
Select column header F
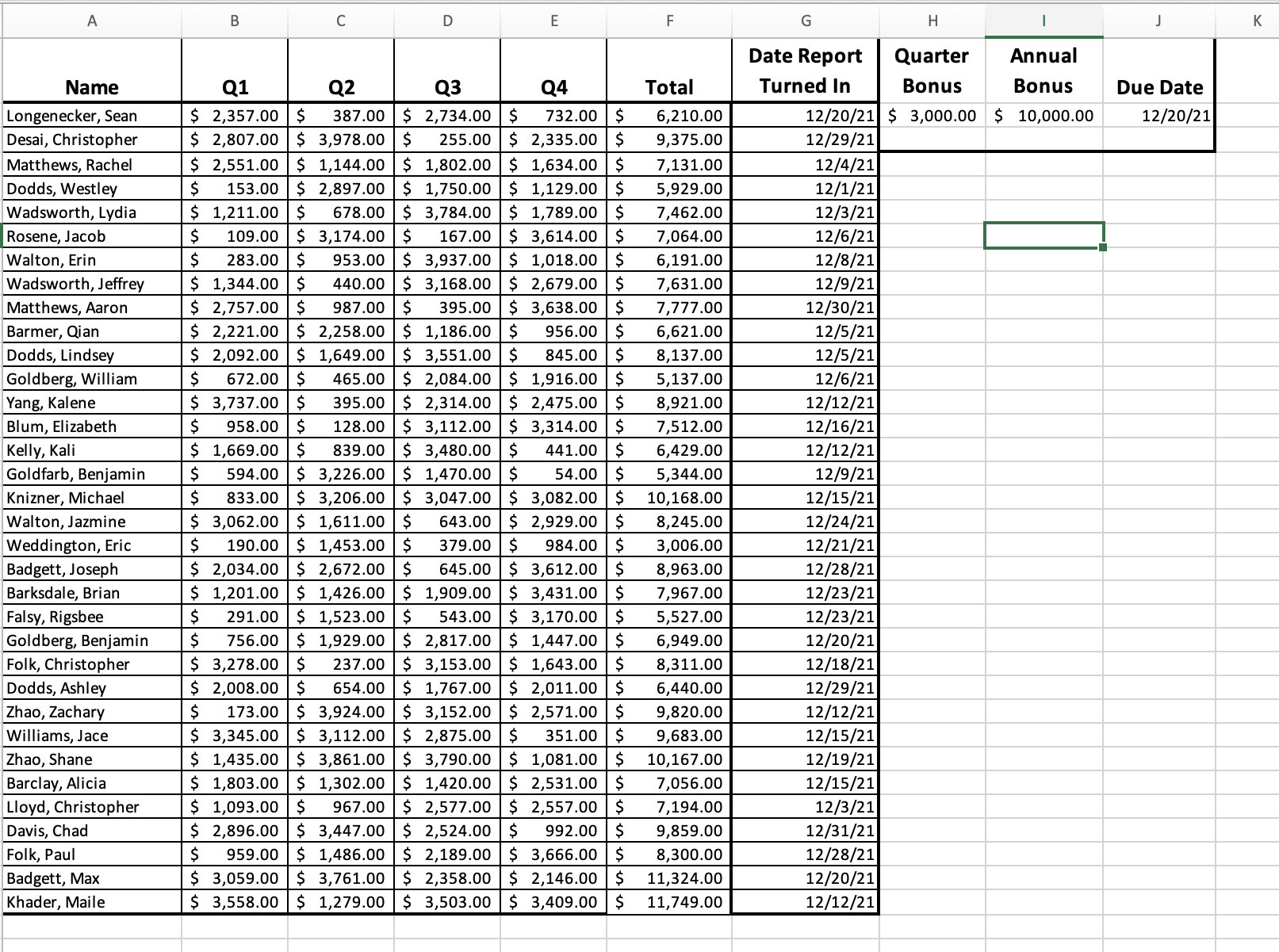(668, 21)
